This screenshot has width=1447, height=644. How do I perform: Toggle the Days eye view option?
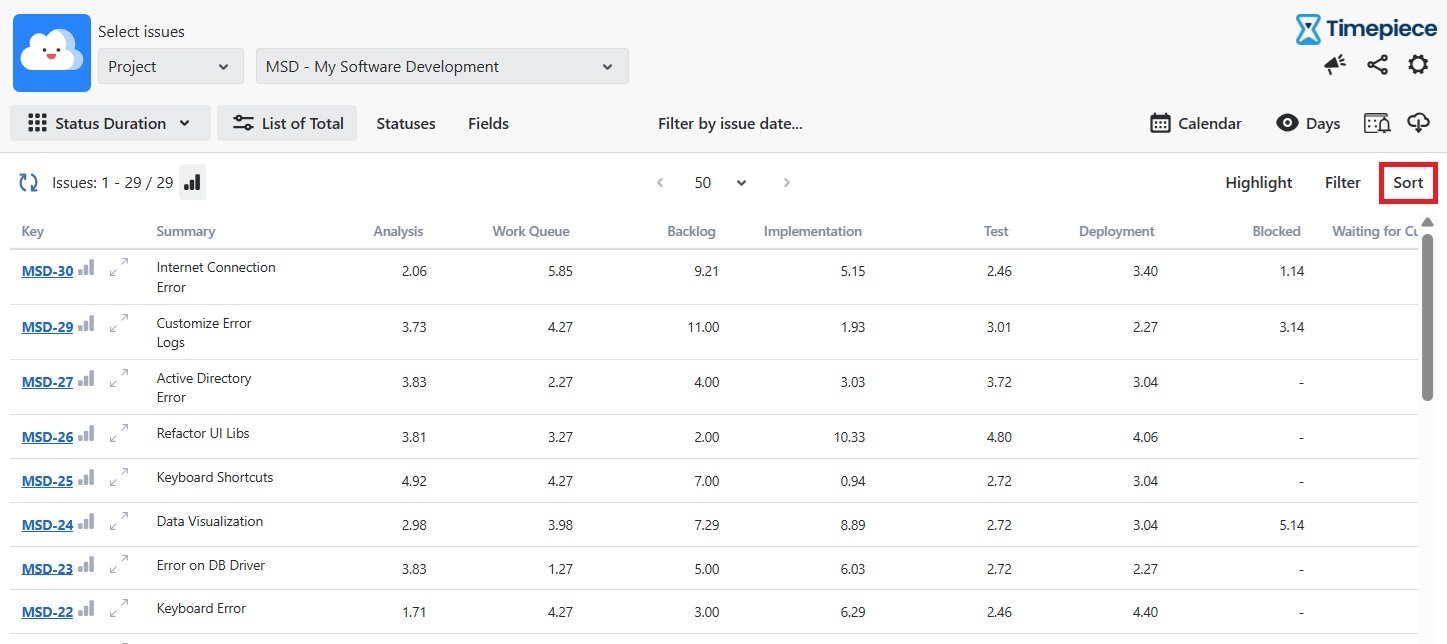(1308, 123)
